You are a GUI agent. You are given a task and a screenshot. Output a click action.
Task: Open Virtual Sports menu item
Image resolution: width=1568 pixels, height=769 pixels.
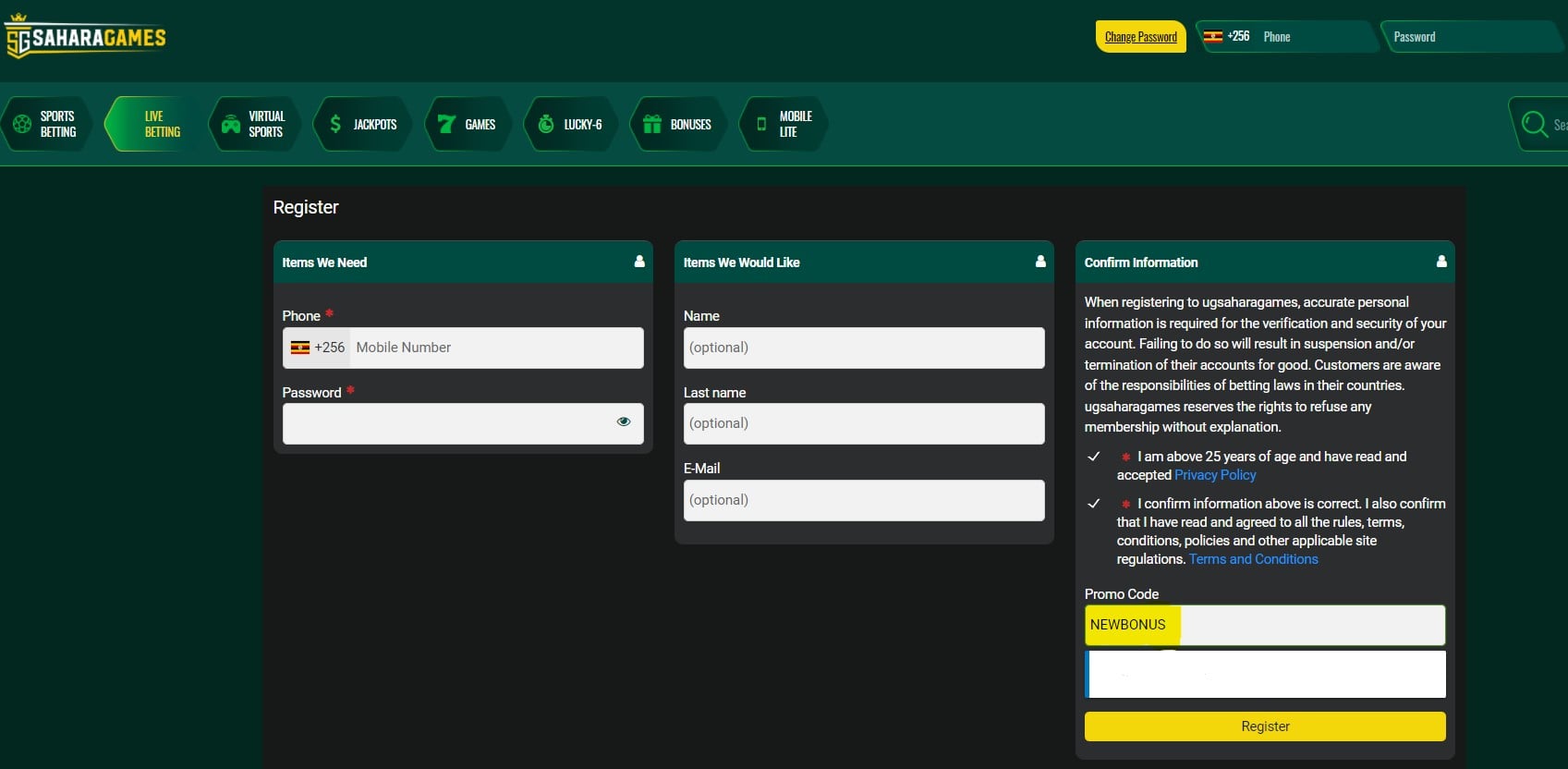tap(255, 124)
